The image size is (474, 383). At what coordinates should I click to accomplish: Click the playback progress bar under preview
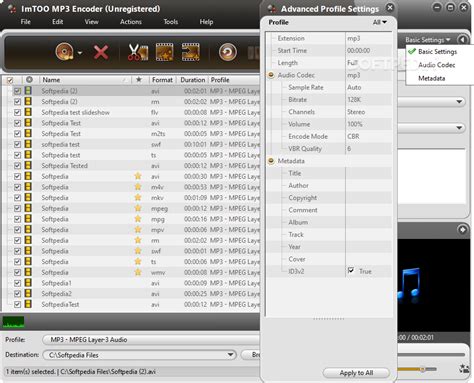[x=431, y=354]
